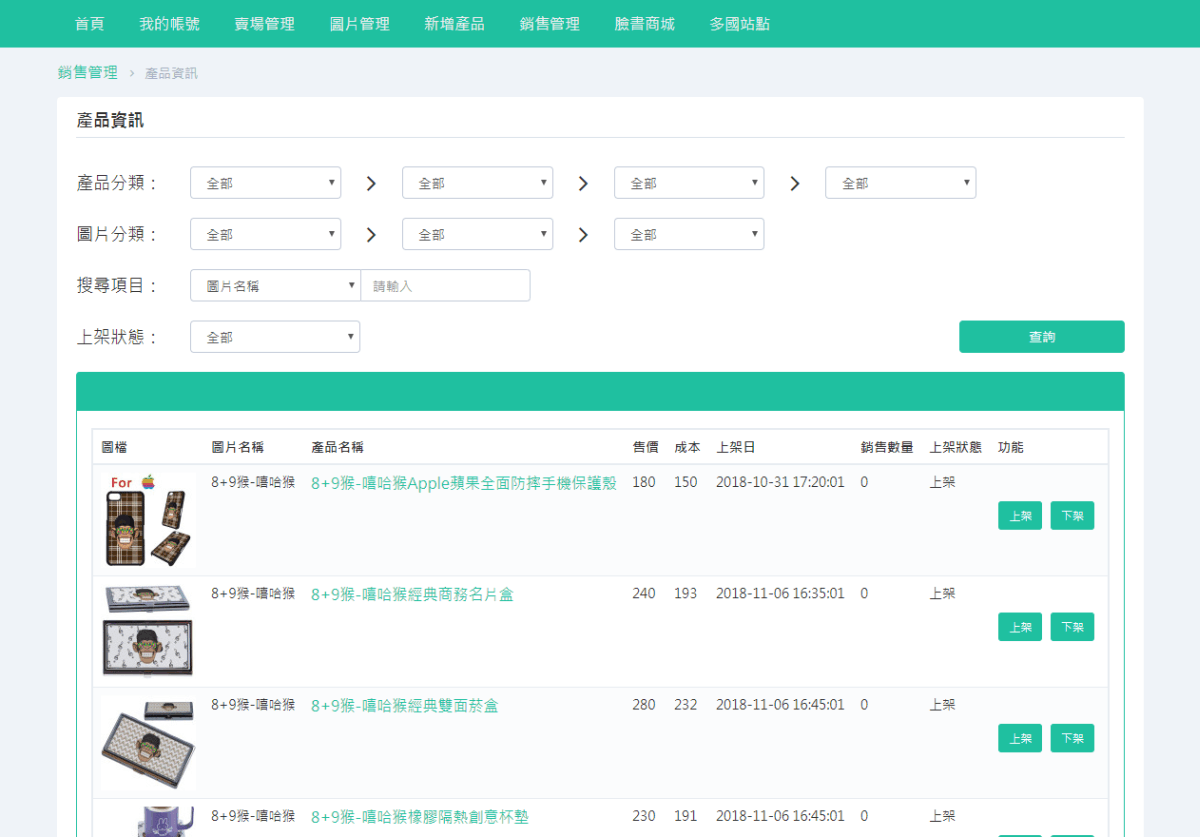This screenshot has width=1200, height=837.
Task: Click the 銷售管理 breadcrumb link
Action: click(86, 72)
